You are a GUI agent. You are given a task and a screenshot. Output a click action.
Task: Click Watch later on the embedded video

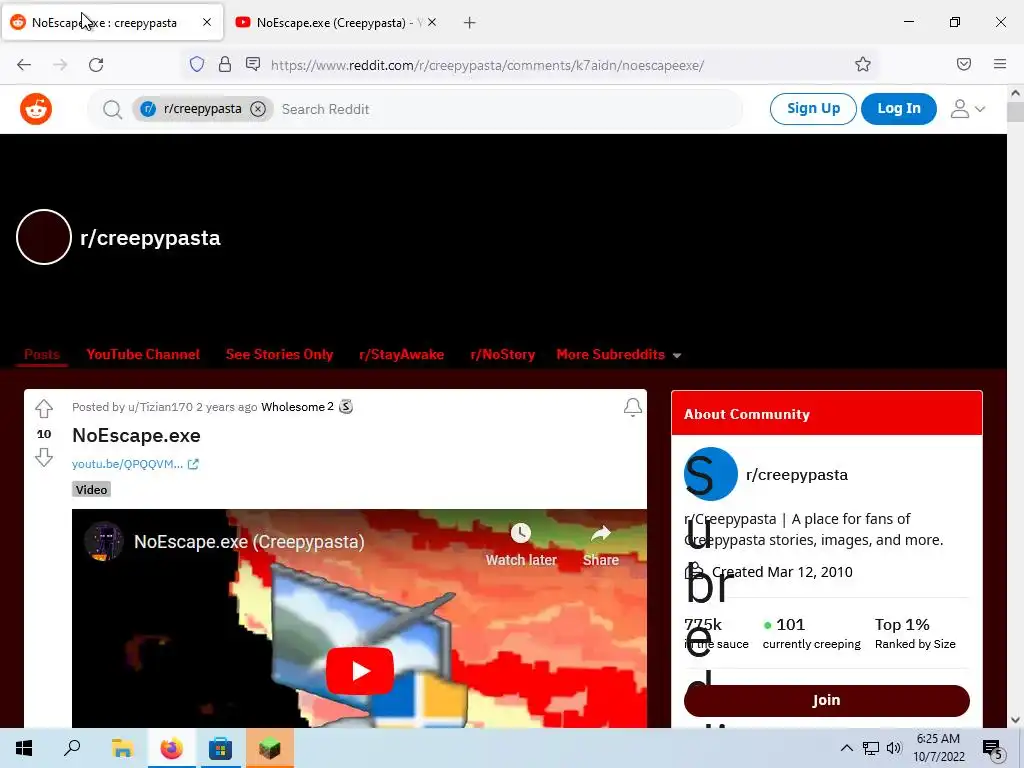[520, 545]
